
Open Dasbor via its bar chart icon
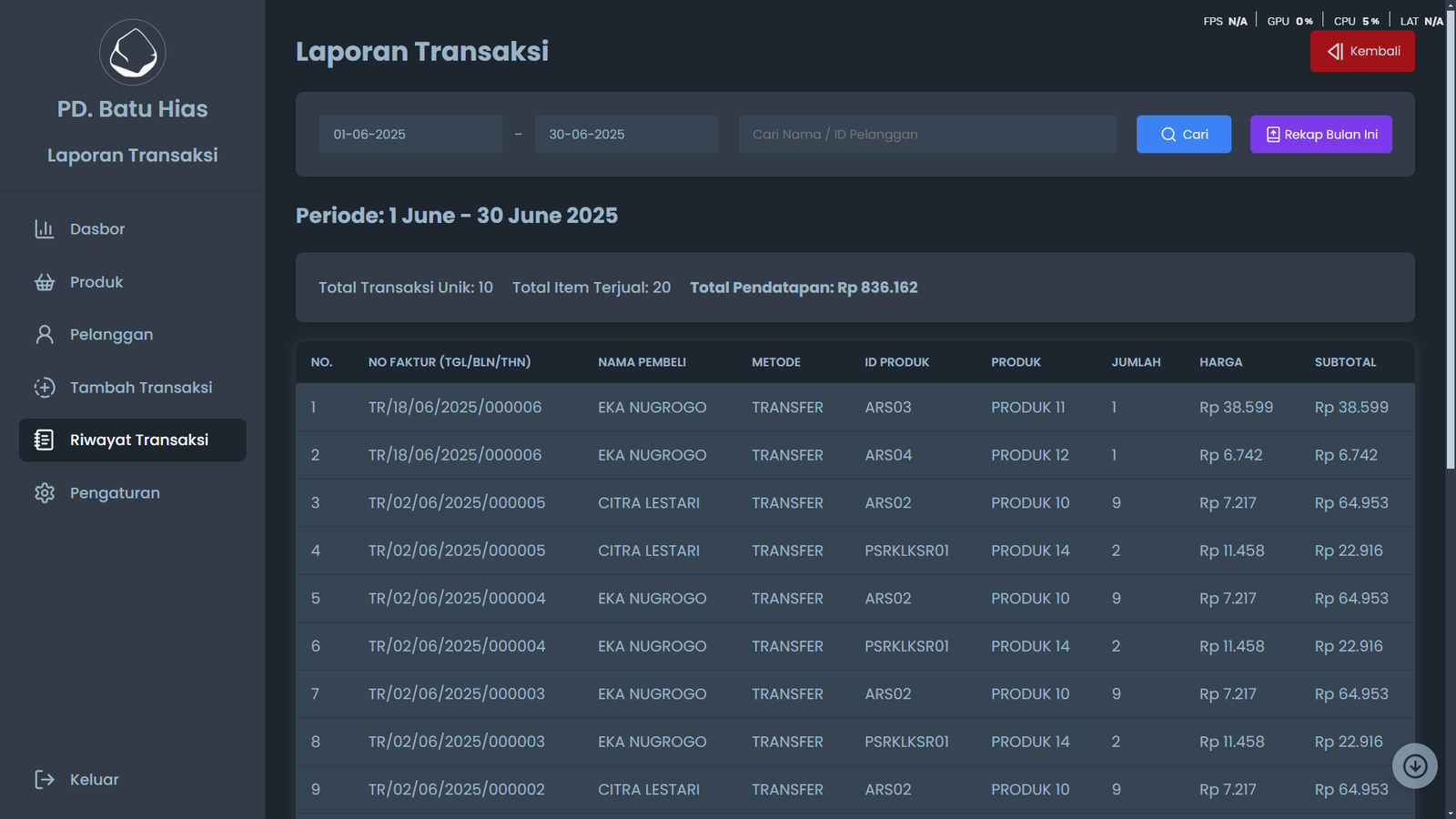coord(45,229)
